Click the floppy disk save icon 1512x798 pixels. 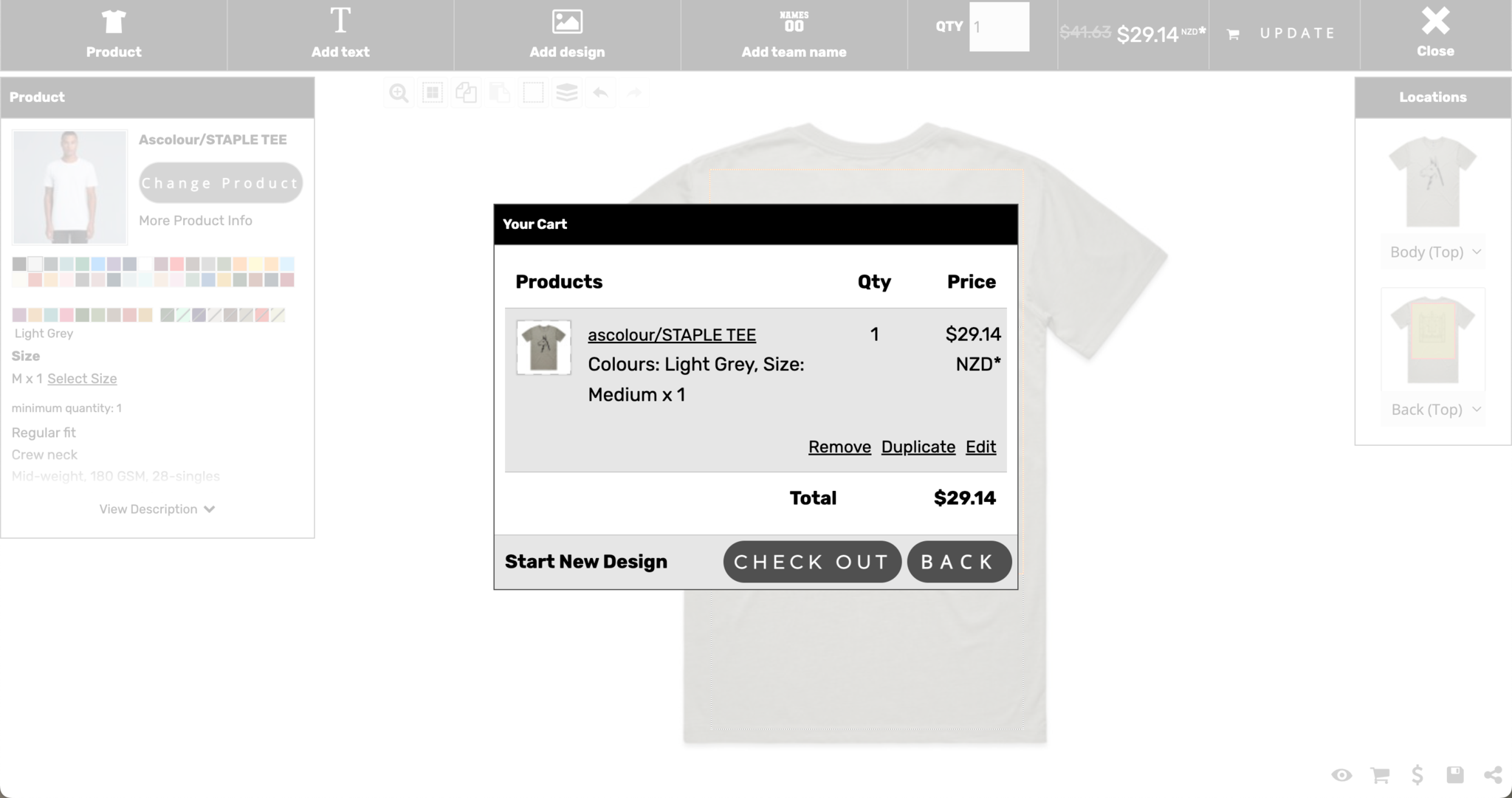click(1454, 774)
